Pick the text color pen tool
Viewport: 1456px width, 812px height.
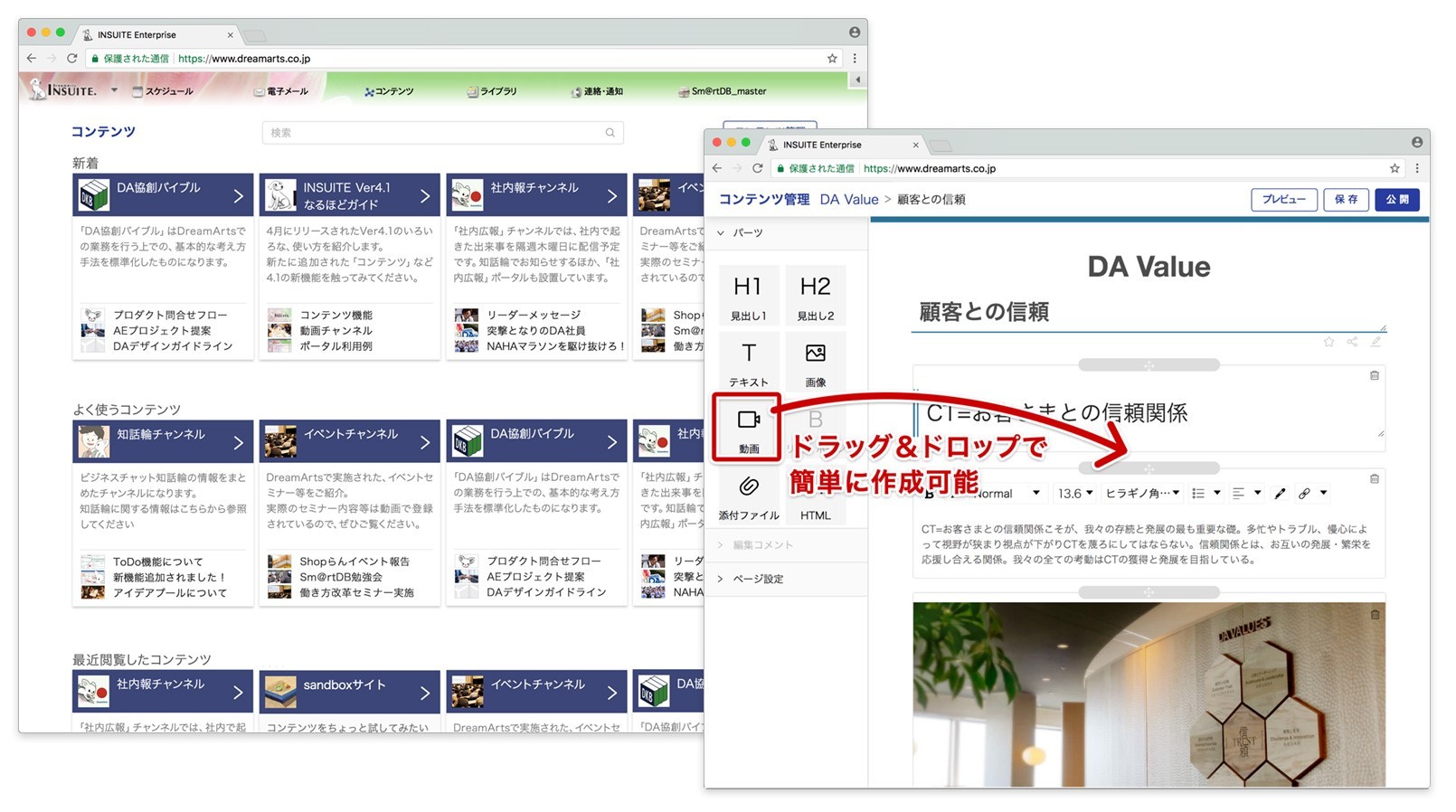(x=1279, y=494)
